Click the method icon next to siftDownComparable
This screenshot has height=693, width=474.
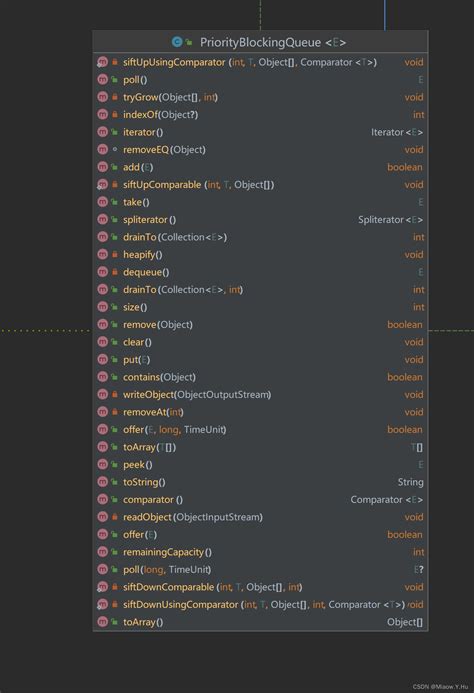(103, 587)
